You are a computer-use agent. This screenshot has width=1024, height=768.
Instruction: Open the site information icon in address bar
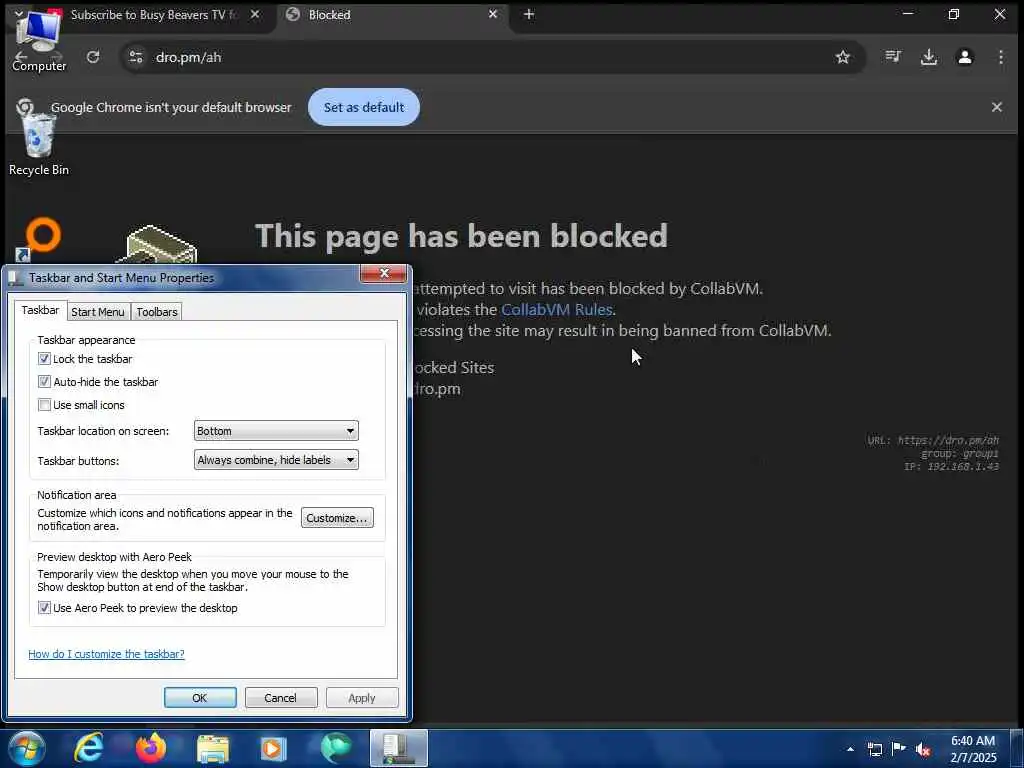click(x=136, y=57)
